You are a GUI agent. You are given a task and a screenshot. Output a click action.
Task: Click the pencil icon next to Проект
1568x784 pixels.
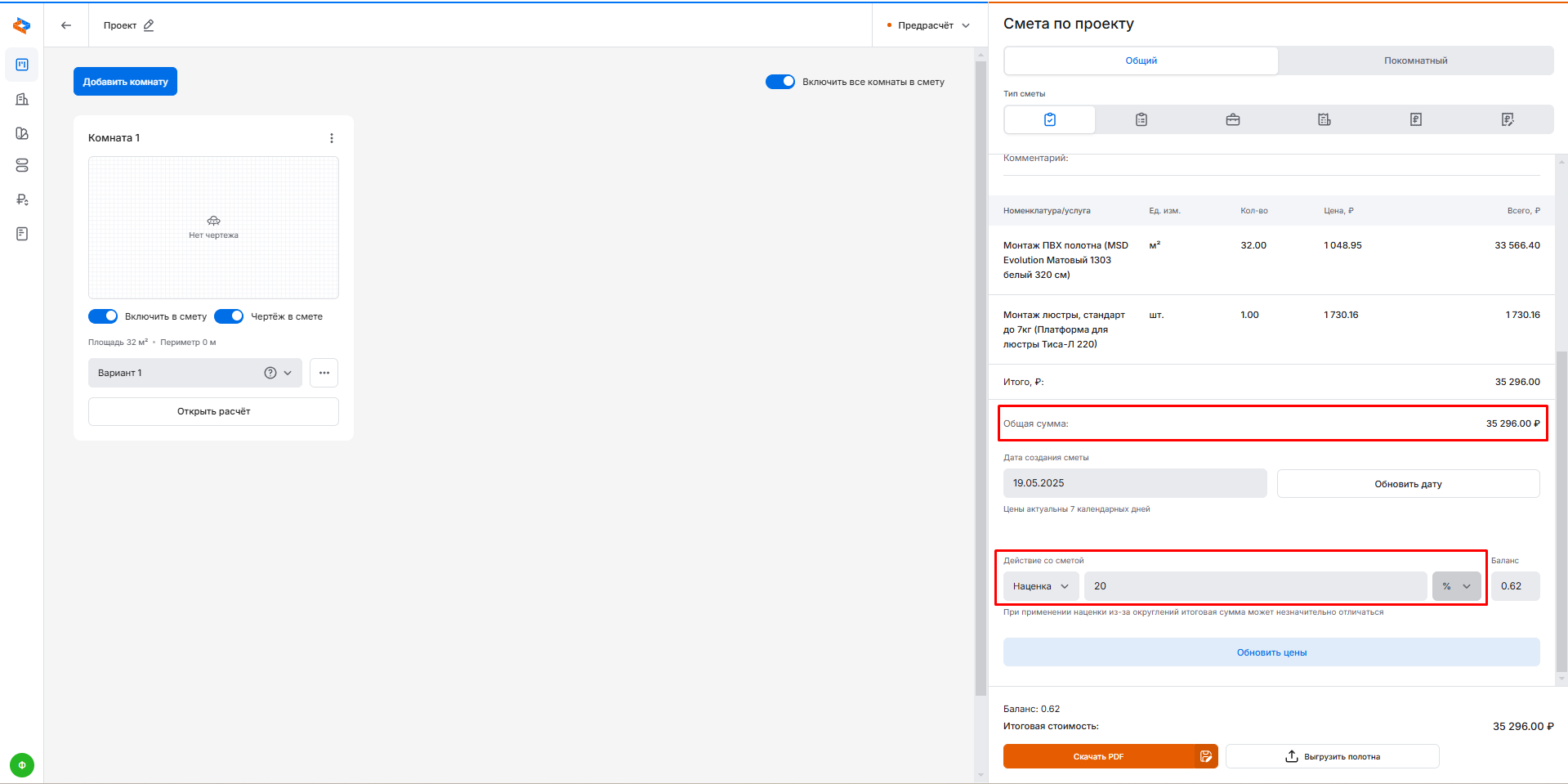tap(149, 25)
